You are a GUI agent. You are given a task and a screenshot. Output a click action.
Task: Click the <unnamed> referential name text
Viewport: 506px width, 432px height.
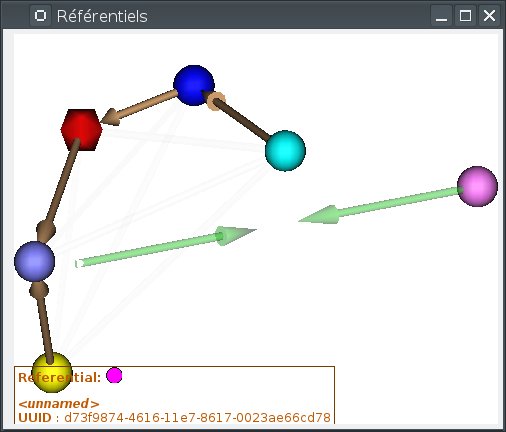pyautogui.click(x=59, y=404)
